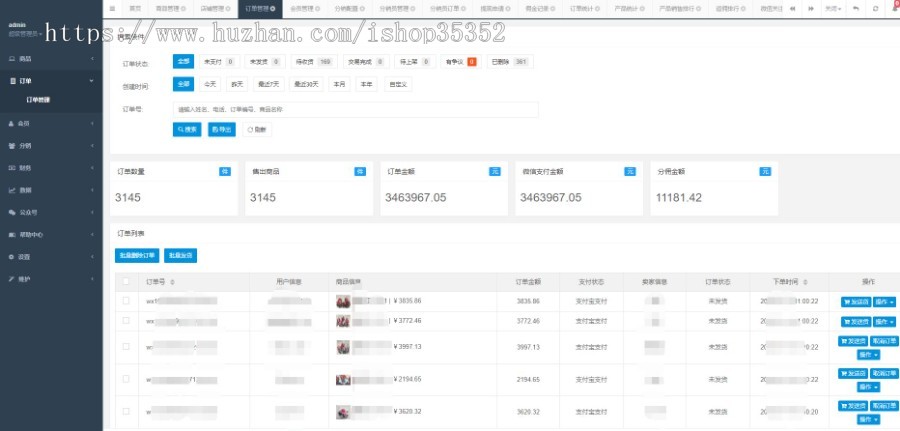Image resolution: width=900 pixels, height=431 pixels.
Task: Open the 帮助中心 sidebar menu
Action: pos(52,235)
